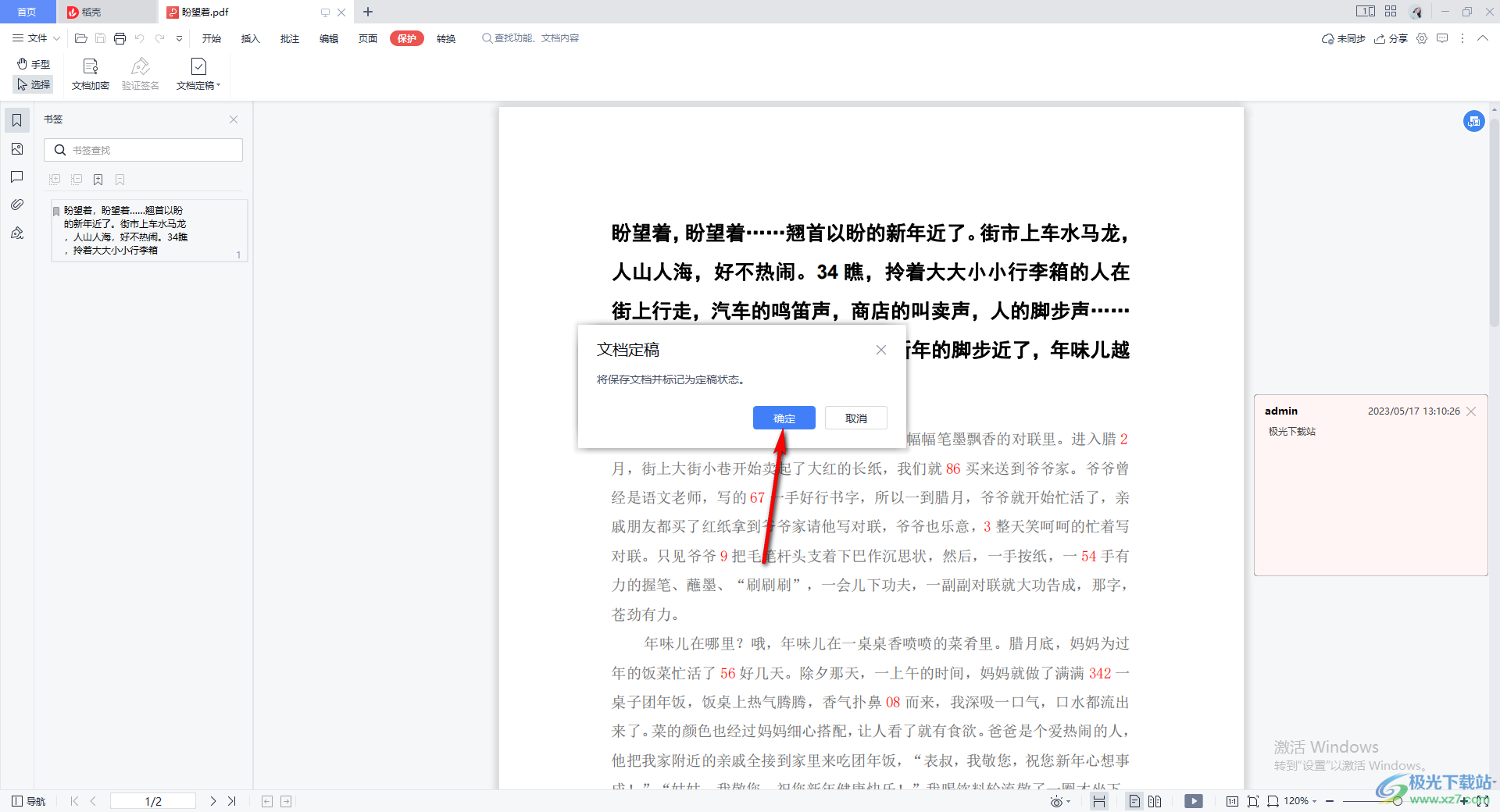Click the Print icon in quick toolbar
This screenshot has width=1500, height=812.
tap(120, 38)
